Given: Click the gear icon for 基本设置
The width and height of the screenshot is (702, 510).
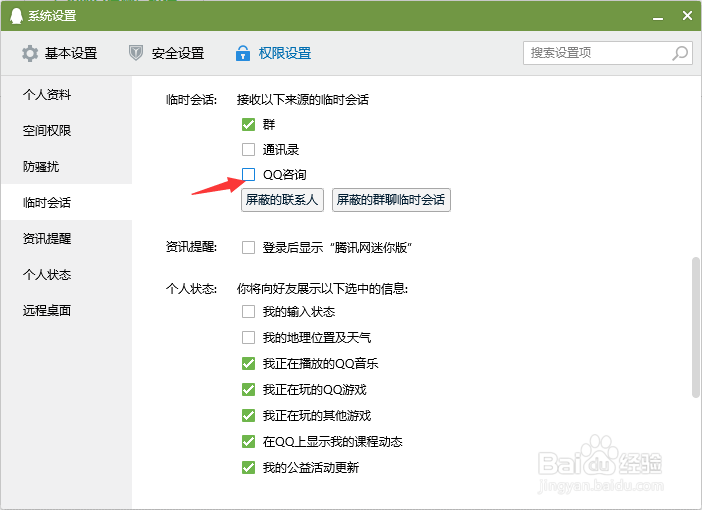Looking at the screenshot, I should coord(30,53).
